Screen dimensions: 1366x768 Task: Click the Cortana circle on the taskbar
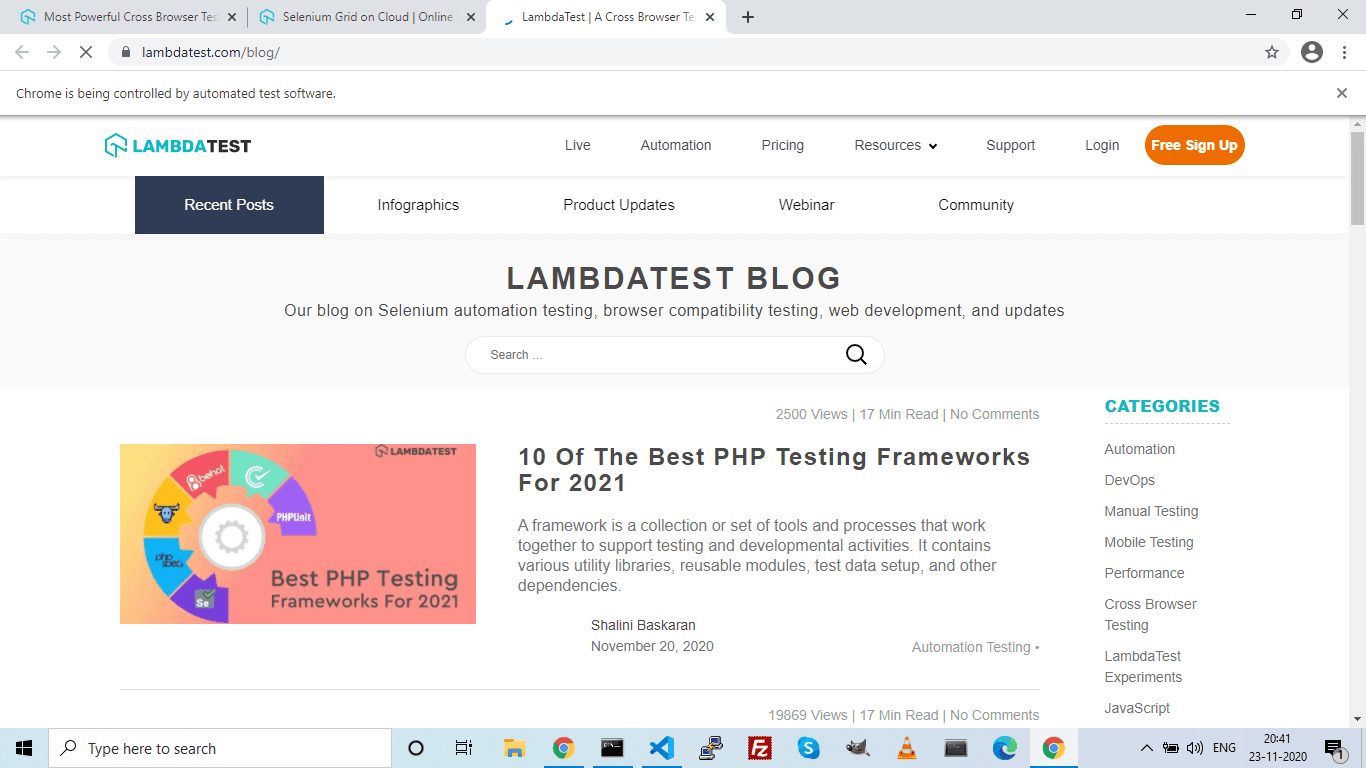coord(416,748)
